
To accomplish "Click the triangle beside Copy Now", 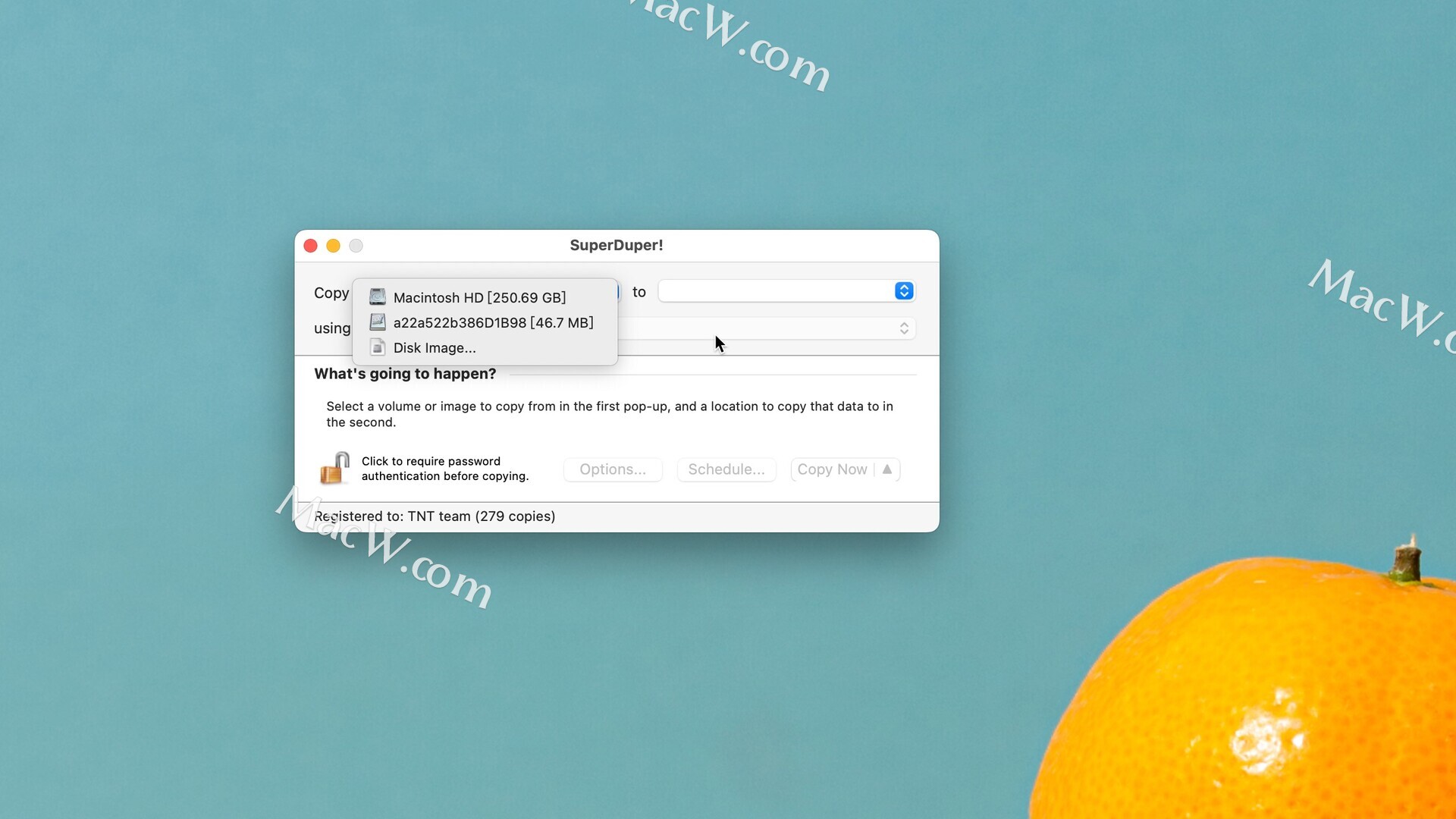I will click(x=887, y=469).
